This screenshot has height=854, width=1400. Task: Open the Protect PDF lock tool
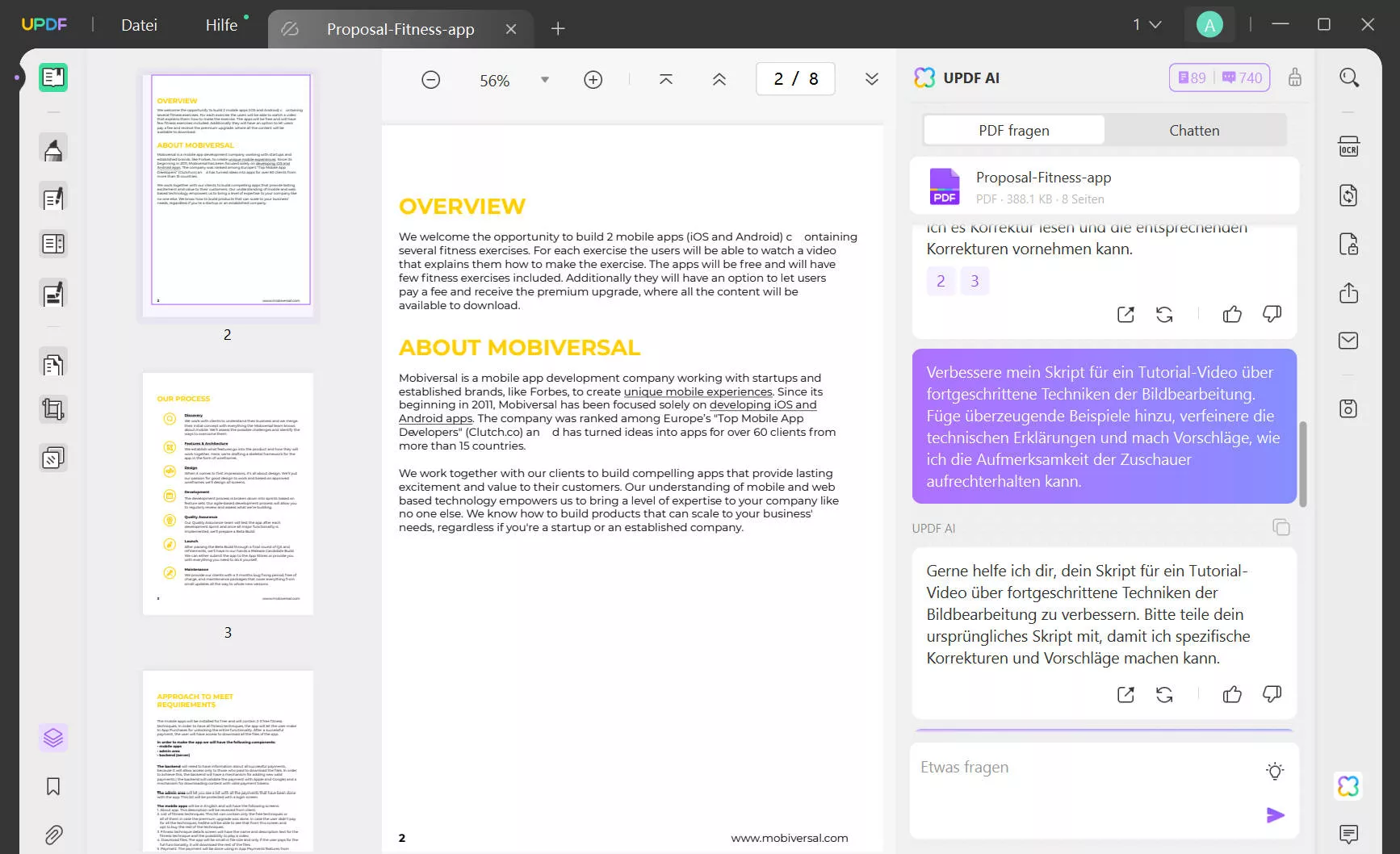pos(1349,244)
